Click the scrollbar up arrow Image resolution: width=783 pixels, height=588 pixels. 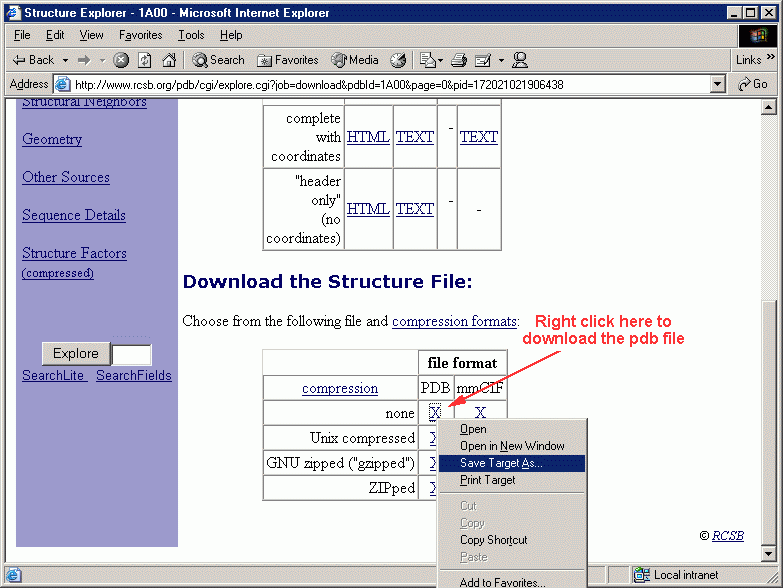coord(769,107)
